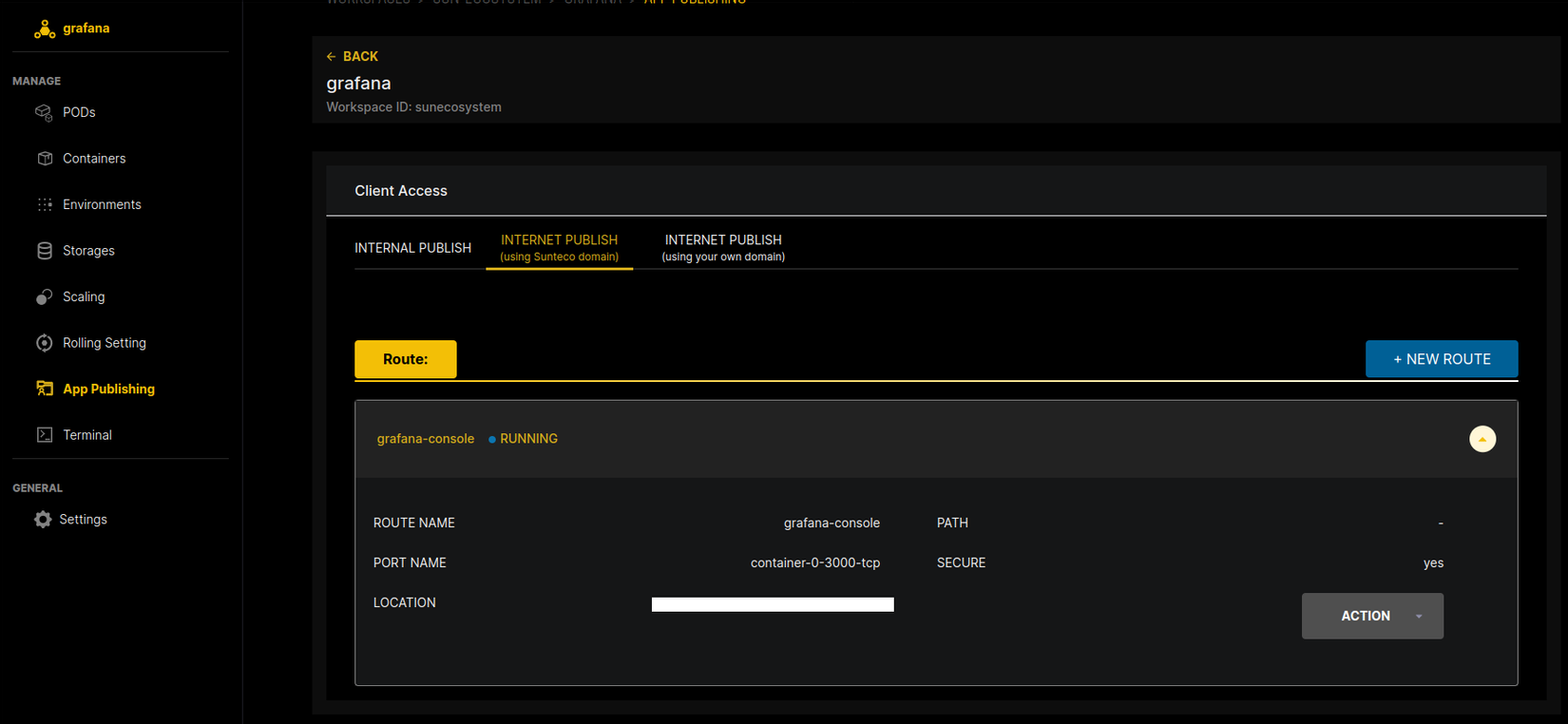Click the ROUTE NAME label

pos(414,524)
